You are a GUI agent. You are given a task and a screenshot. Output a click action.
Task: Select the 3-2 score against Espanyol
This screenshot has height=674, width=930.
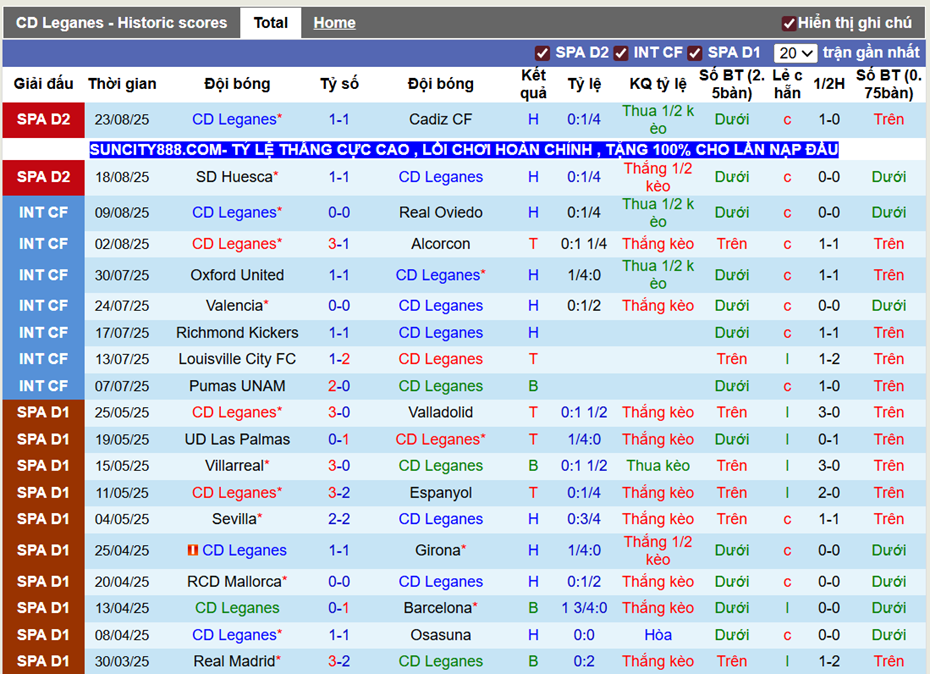pyautogui.click(x=339, y=493)
